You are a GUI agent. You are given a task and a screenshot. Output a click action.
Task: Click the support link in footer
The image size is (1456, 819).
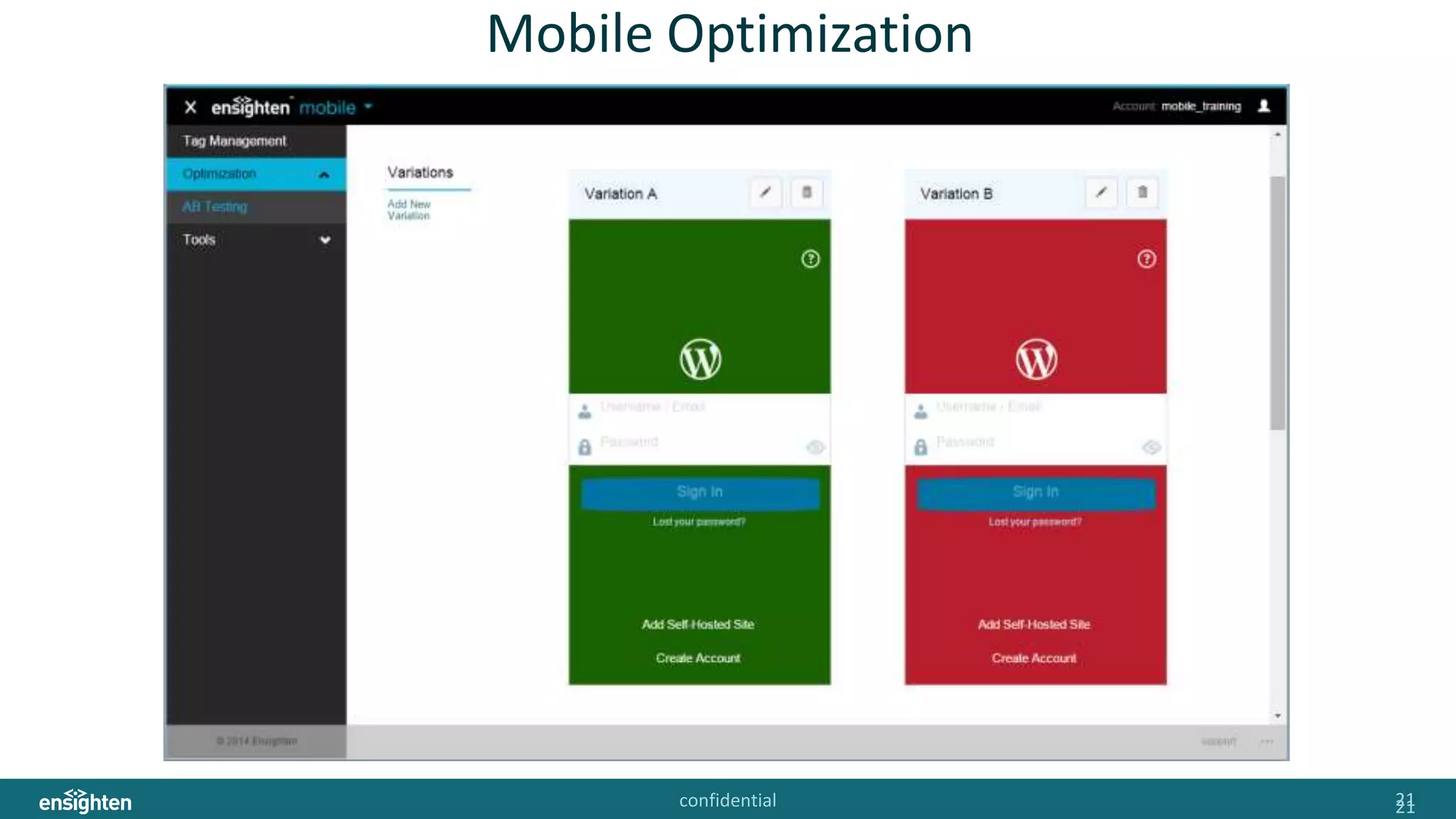point(1219,742)
